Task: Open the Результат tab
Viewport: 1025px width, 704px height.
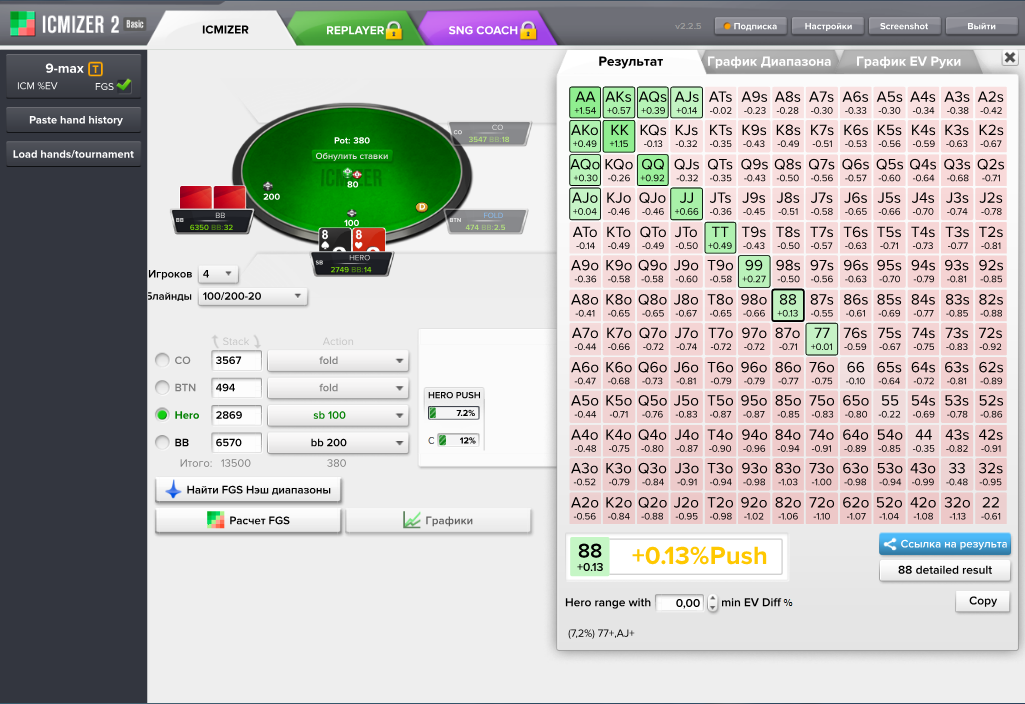Action: click(630, 61)
